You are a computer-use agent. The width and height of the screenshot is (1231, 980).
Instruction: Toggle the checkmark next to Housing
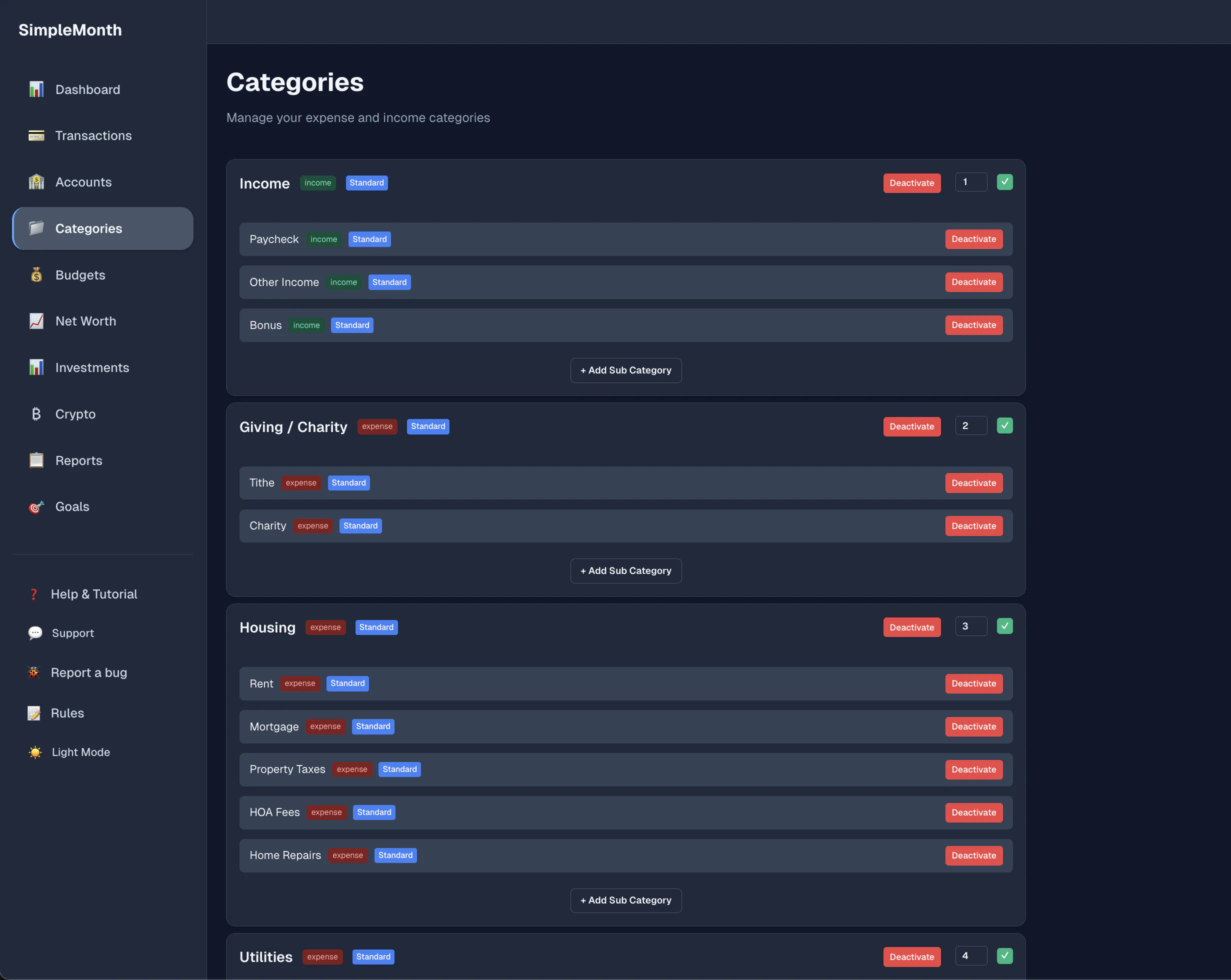1004,626
